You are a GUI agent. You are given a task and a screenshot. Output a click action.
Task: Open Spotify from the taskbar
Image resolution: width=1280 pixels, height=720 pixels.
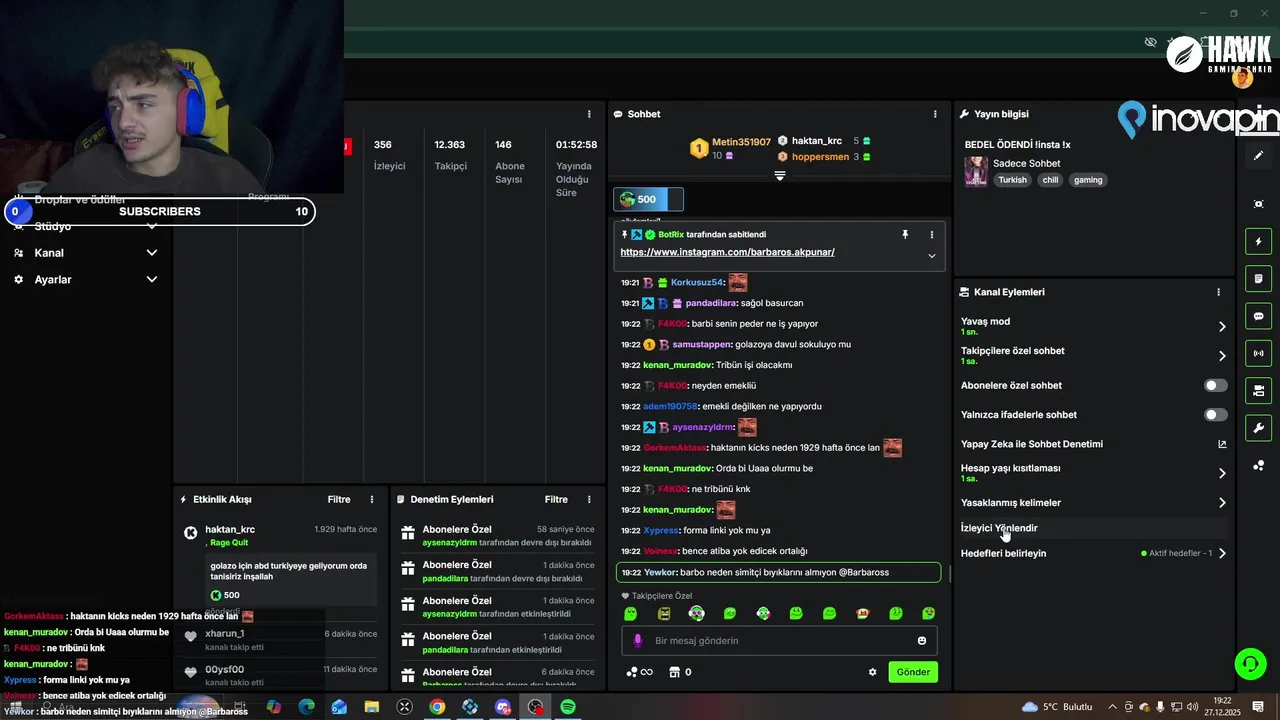coord(568,707)
